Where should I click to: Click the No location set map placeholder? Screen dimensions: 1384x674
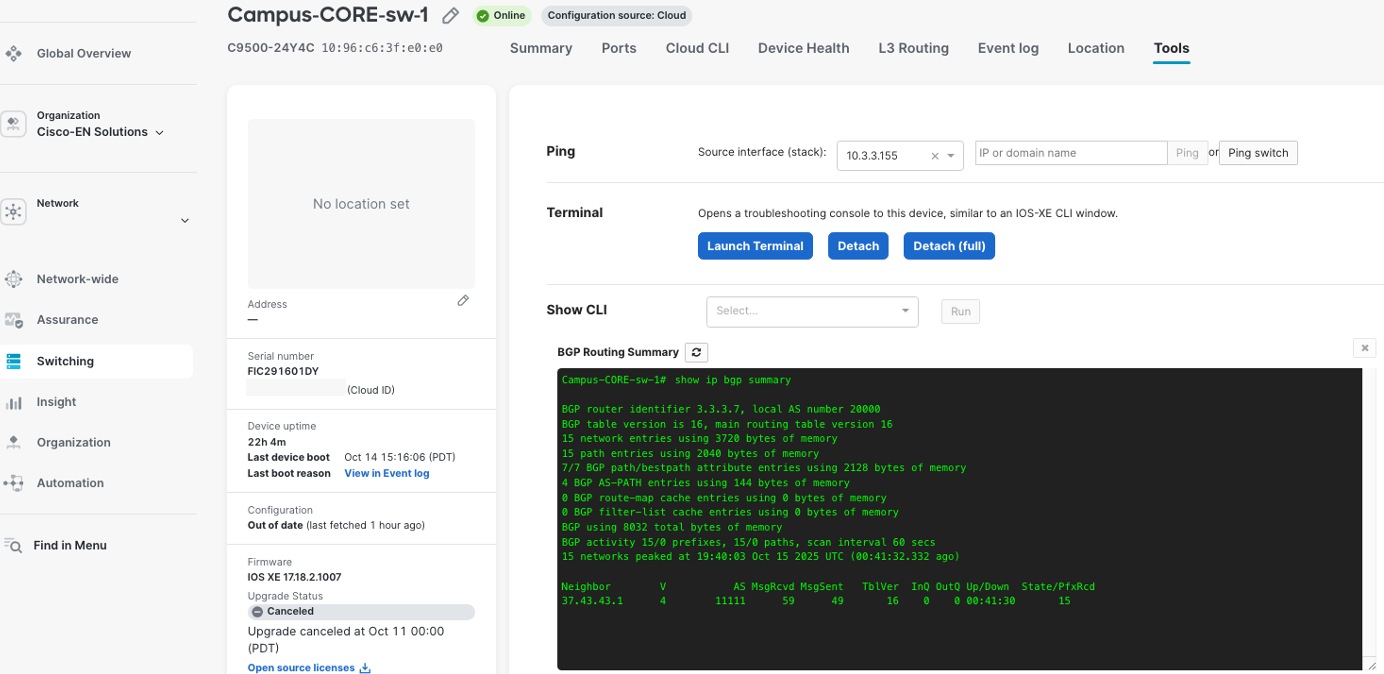coord(361,204)
